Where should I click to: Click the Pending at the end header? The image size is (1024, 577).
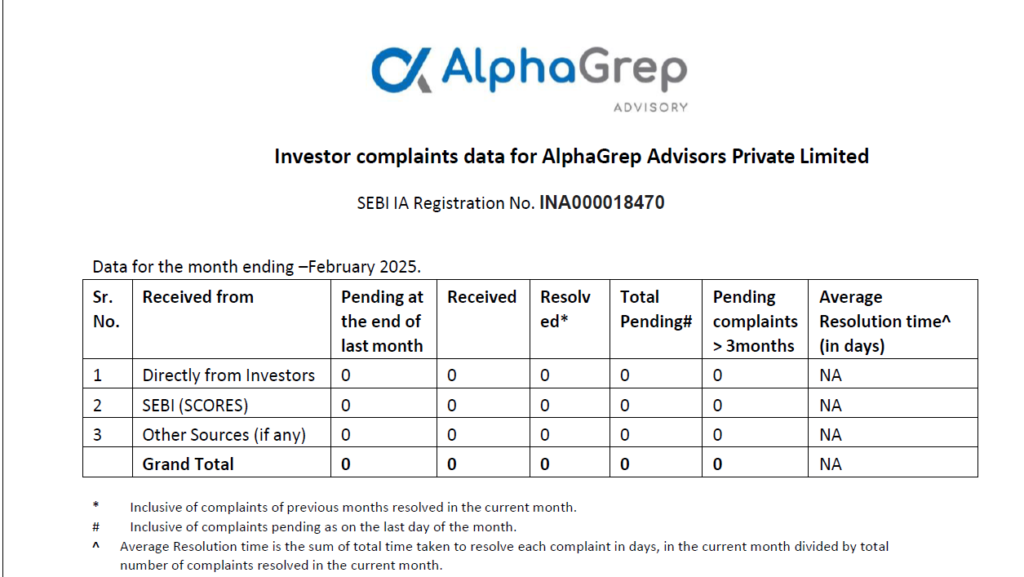coord(382,321)
